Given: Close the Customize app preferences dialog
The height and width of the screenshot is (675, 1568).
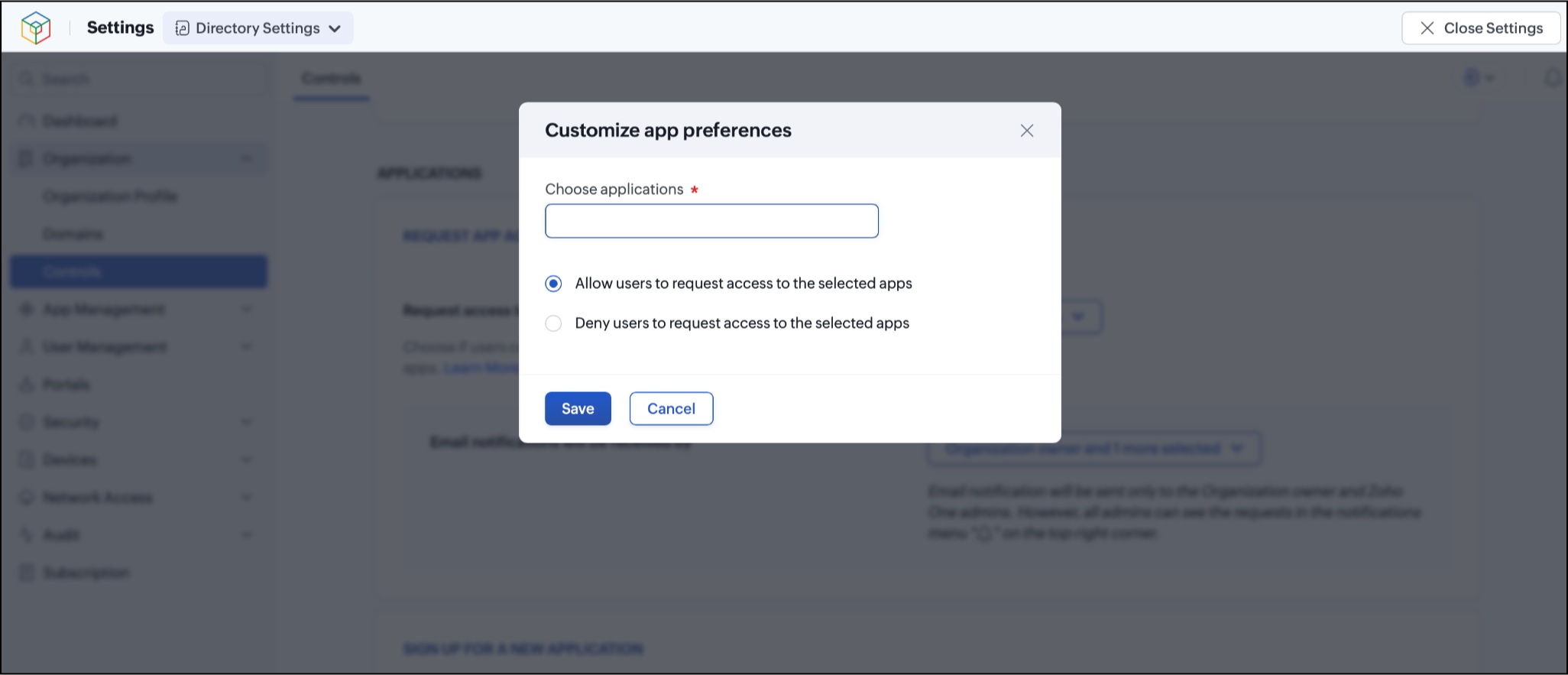Looking at the screenshot, I should 1027,131.
